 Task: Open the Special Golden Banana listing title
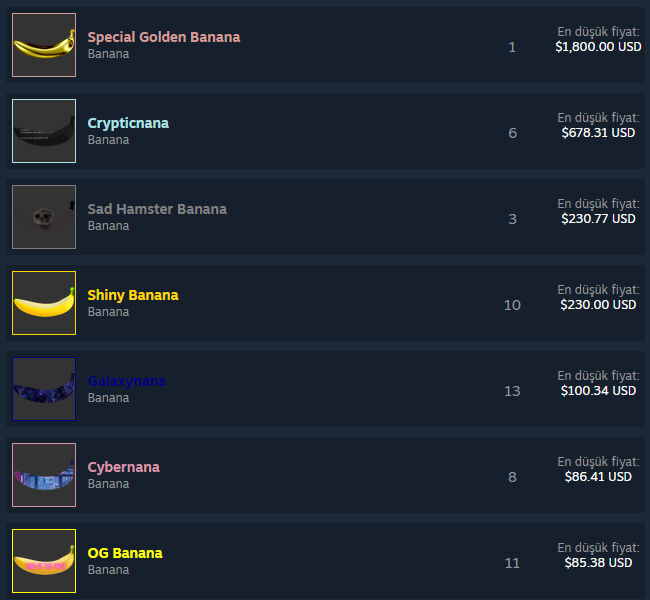pos(164,37)
